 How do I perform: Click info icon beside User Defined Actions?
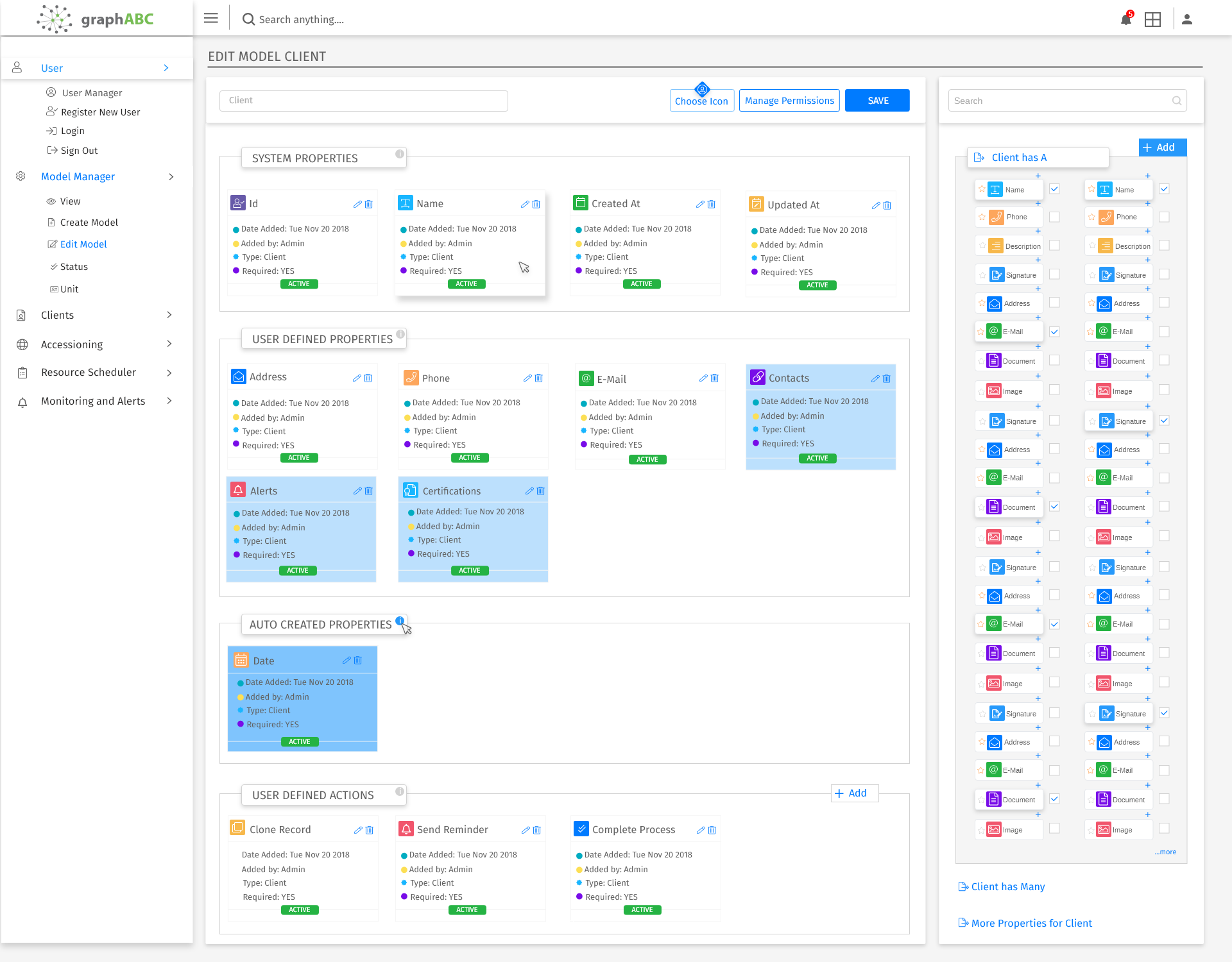pos(400,791)
